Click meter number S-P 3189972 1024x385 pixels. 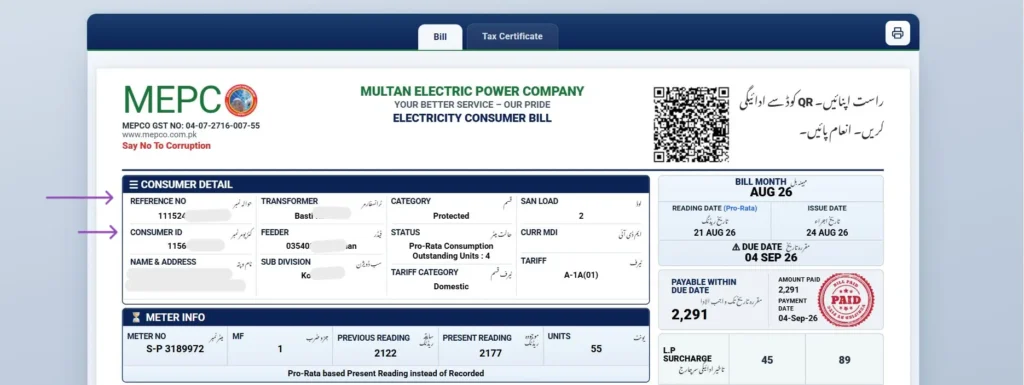click(x=175, y=349)
